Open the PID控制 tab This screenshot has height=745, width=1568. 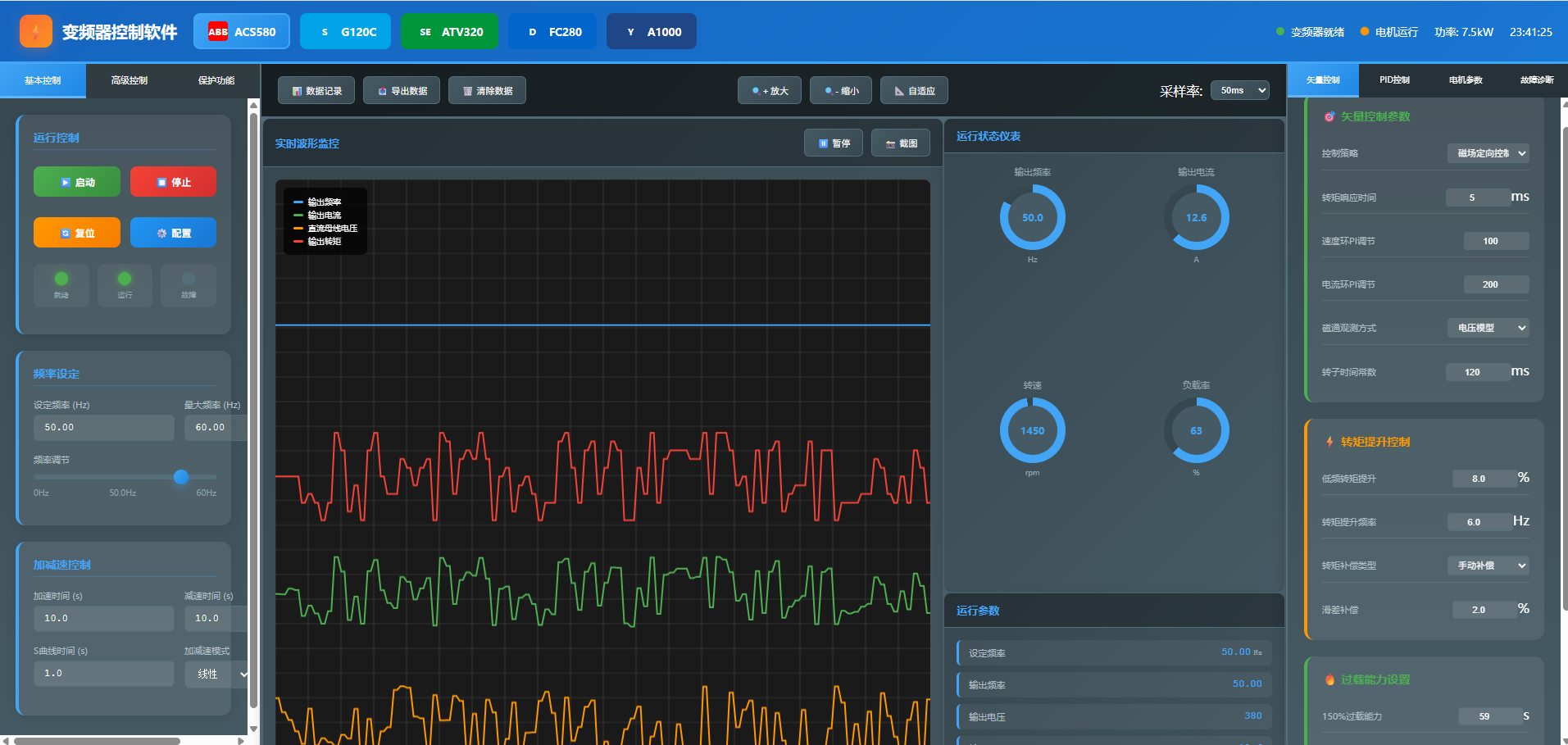click(x=1394, y=79)
